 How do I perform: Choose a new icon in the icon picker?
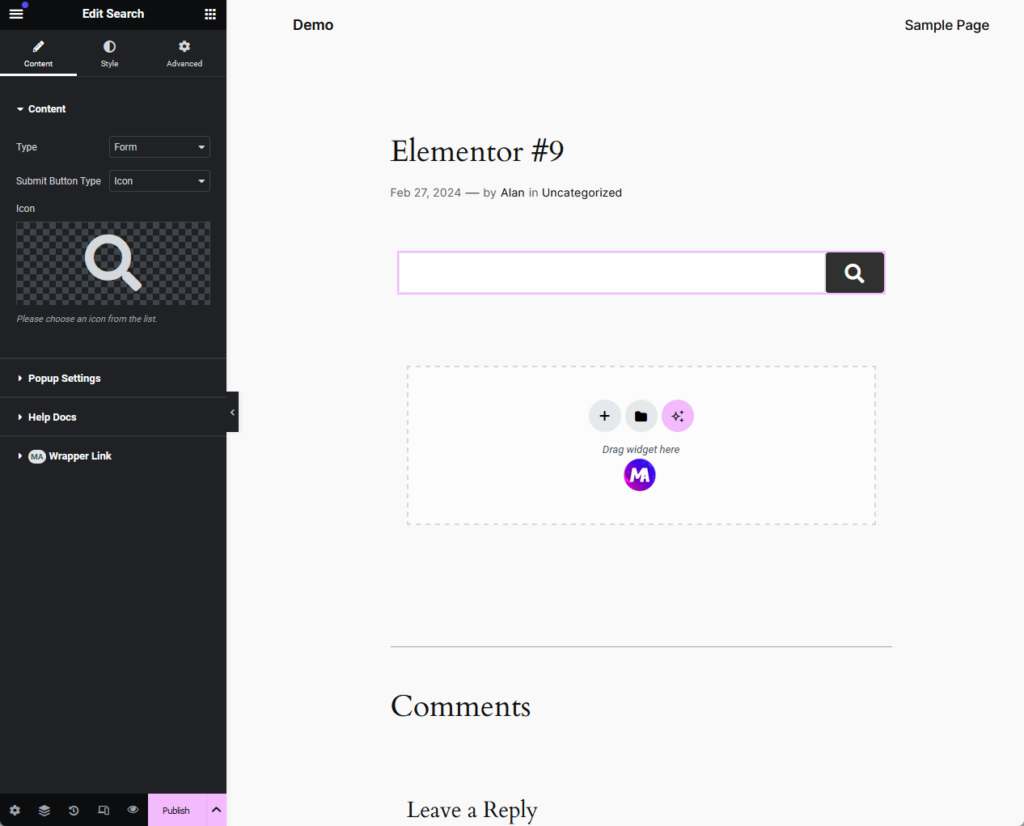pos(113,263)
